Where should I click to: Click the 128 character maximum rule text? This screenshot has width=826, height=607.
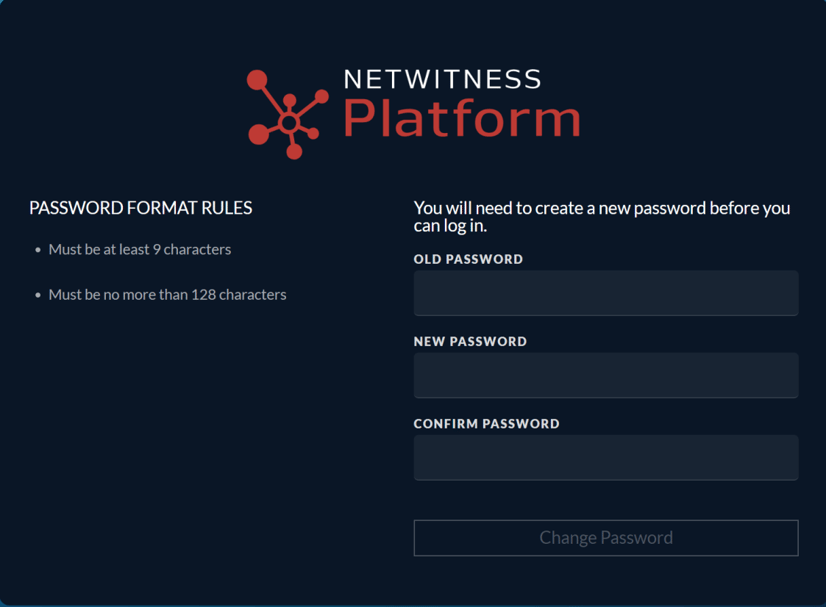tap(166, 294)
